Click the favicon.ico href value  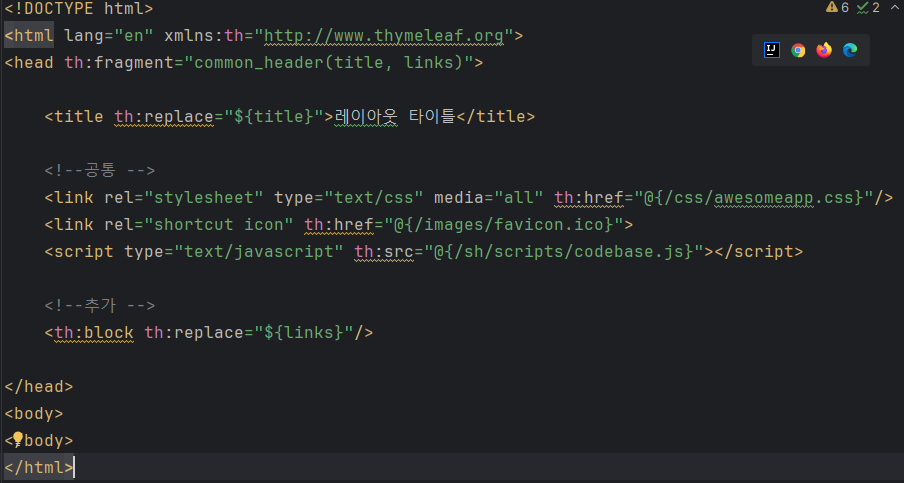point(503,224)
